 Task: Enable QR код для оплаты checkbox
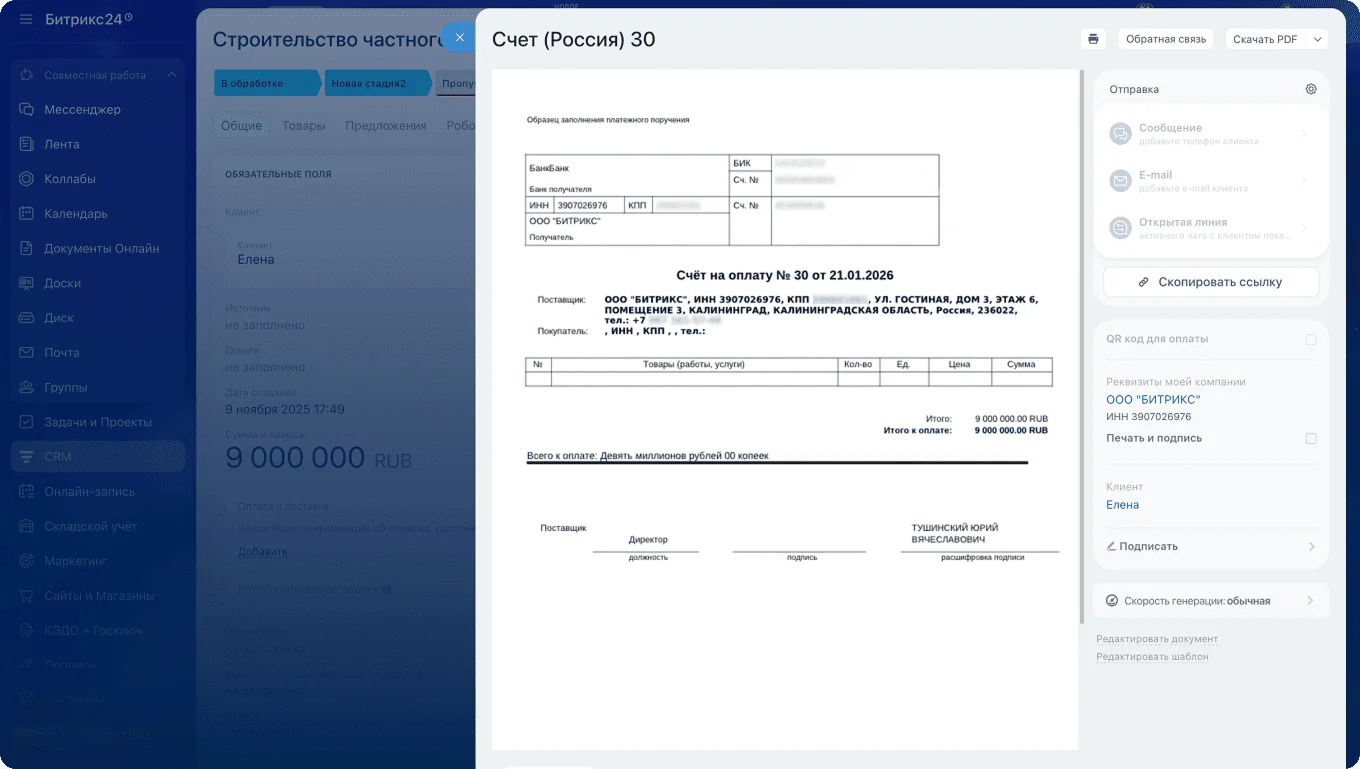click(x=1311, y=340)
